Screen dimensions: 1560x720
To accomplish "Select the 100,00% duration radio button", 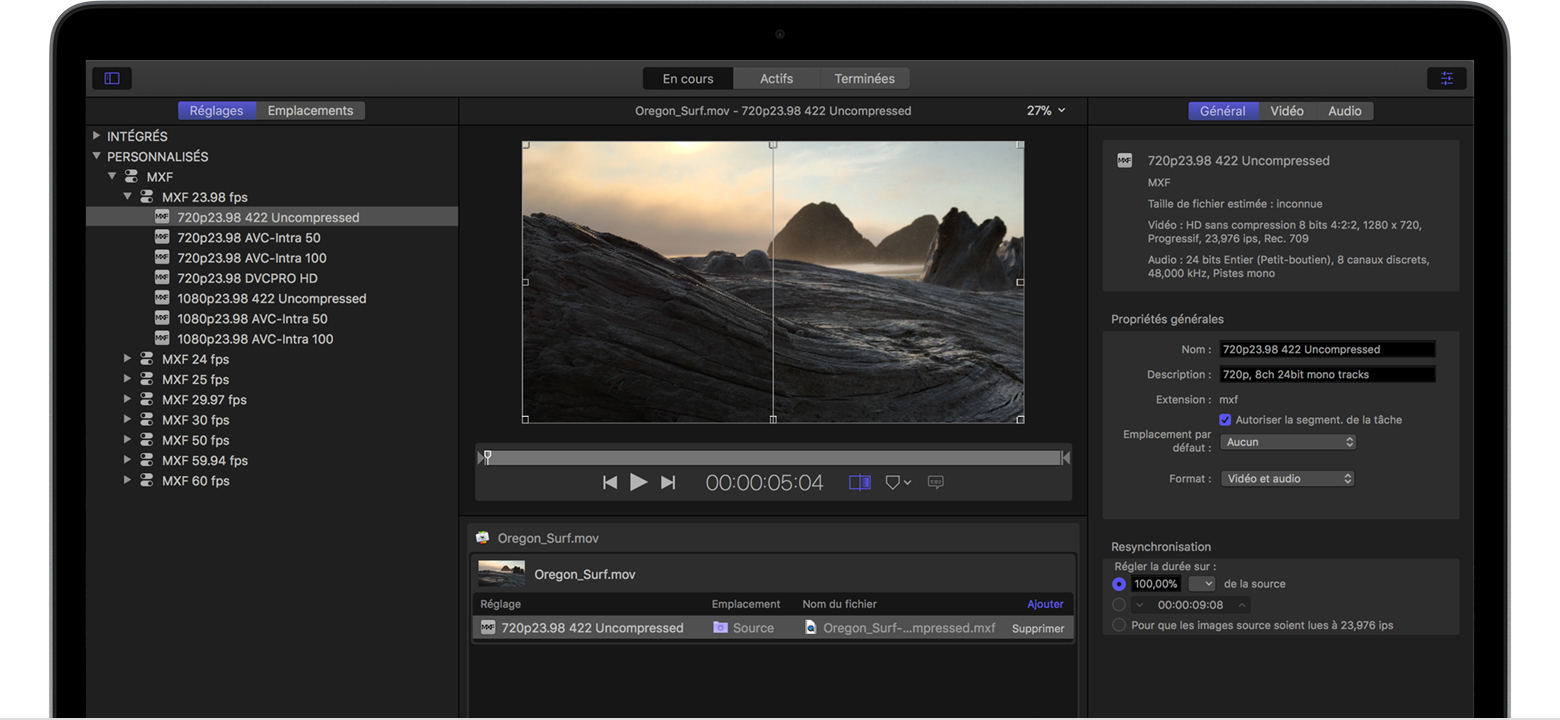I will coord(1119,584).
